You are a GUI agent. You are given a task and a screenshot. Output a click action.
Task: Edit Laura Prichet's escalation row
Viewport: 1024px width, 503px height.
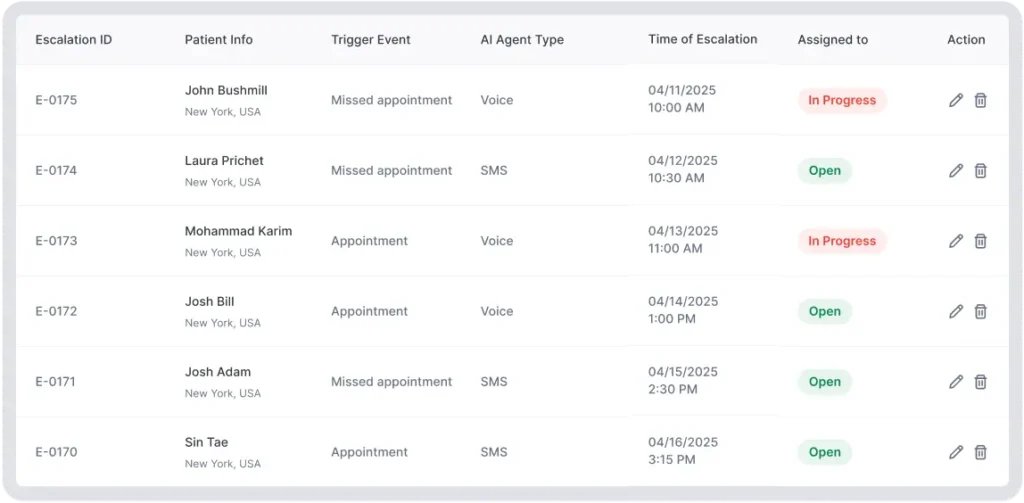coord(956,171)
